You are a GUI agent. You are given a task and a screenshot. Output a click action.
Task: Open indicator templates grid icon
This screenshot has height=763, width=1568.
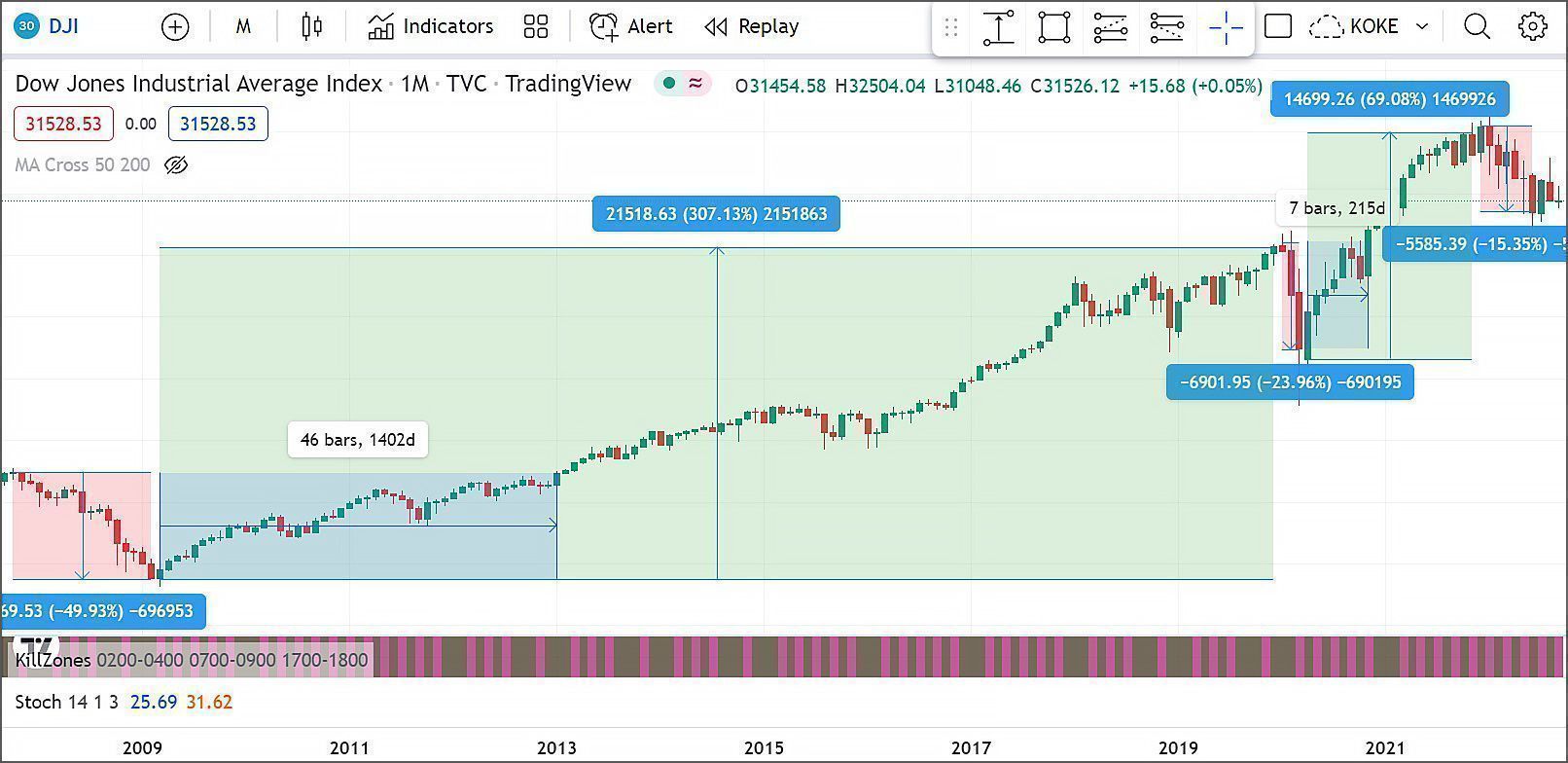(x=536, y=26)
